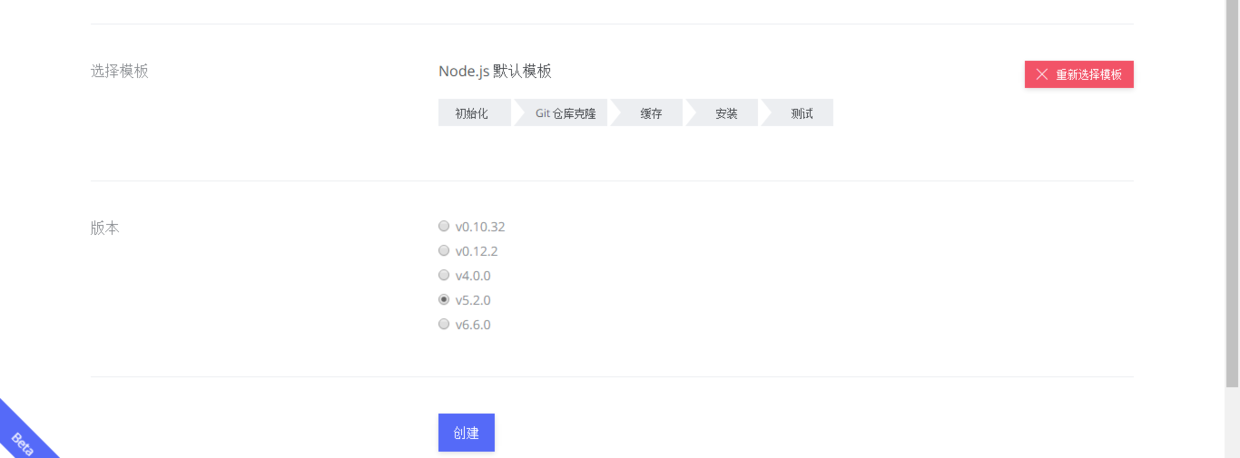Viewport: 1240px width, 458px height.
Task: Click 重新选择模板 to reselect template
Action: tap(1079, 74)
